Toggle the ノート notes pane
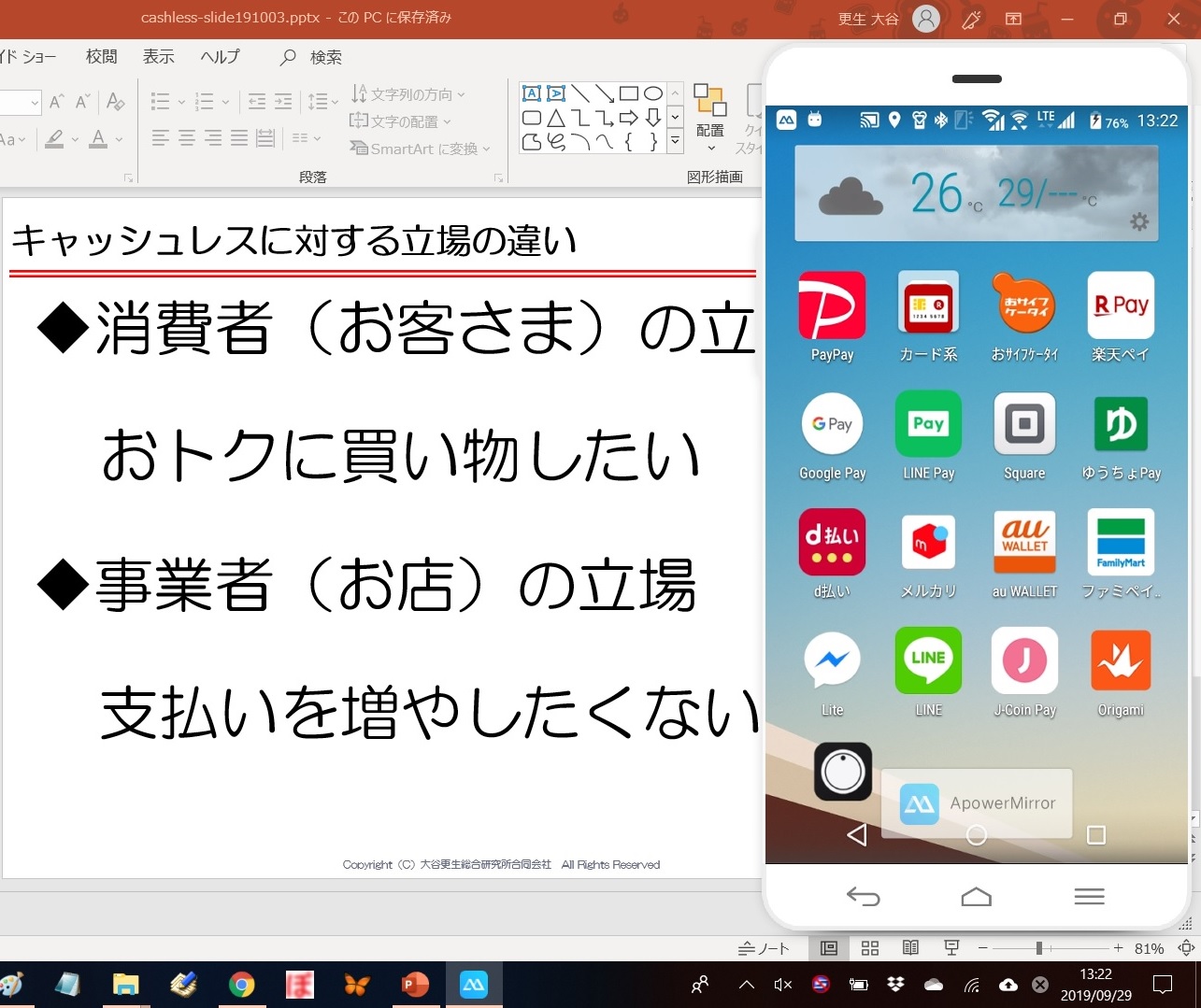Viewport: 1201px width, 1008px height. [x=765, y=948]
